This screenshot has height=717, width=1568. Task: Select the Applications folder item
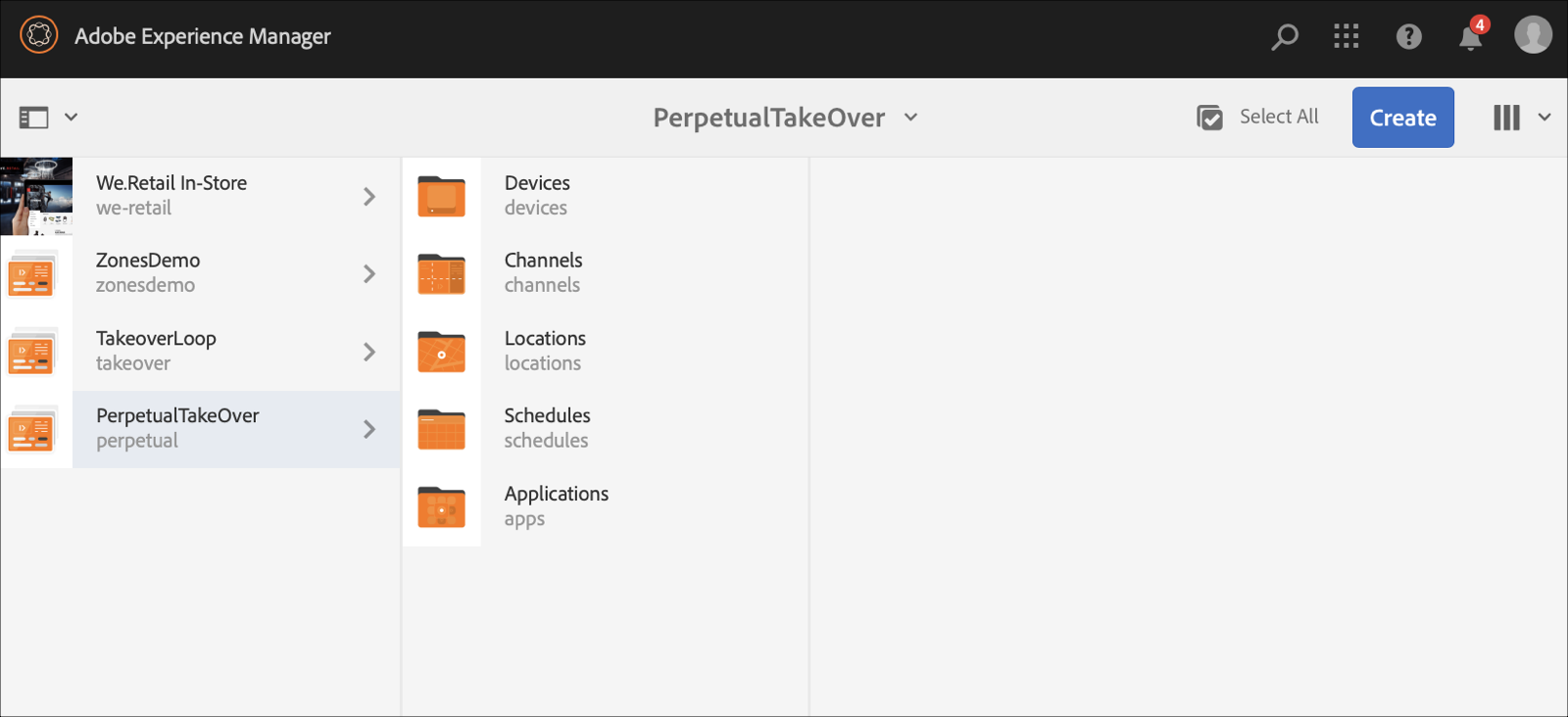pyautogui.click(x=556, y=505)
